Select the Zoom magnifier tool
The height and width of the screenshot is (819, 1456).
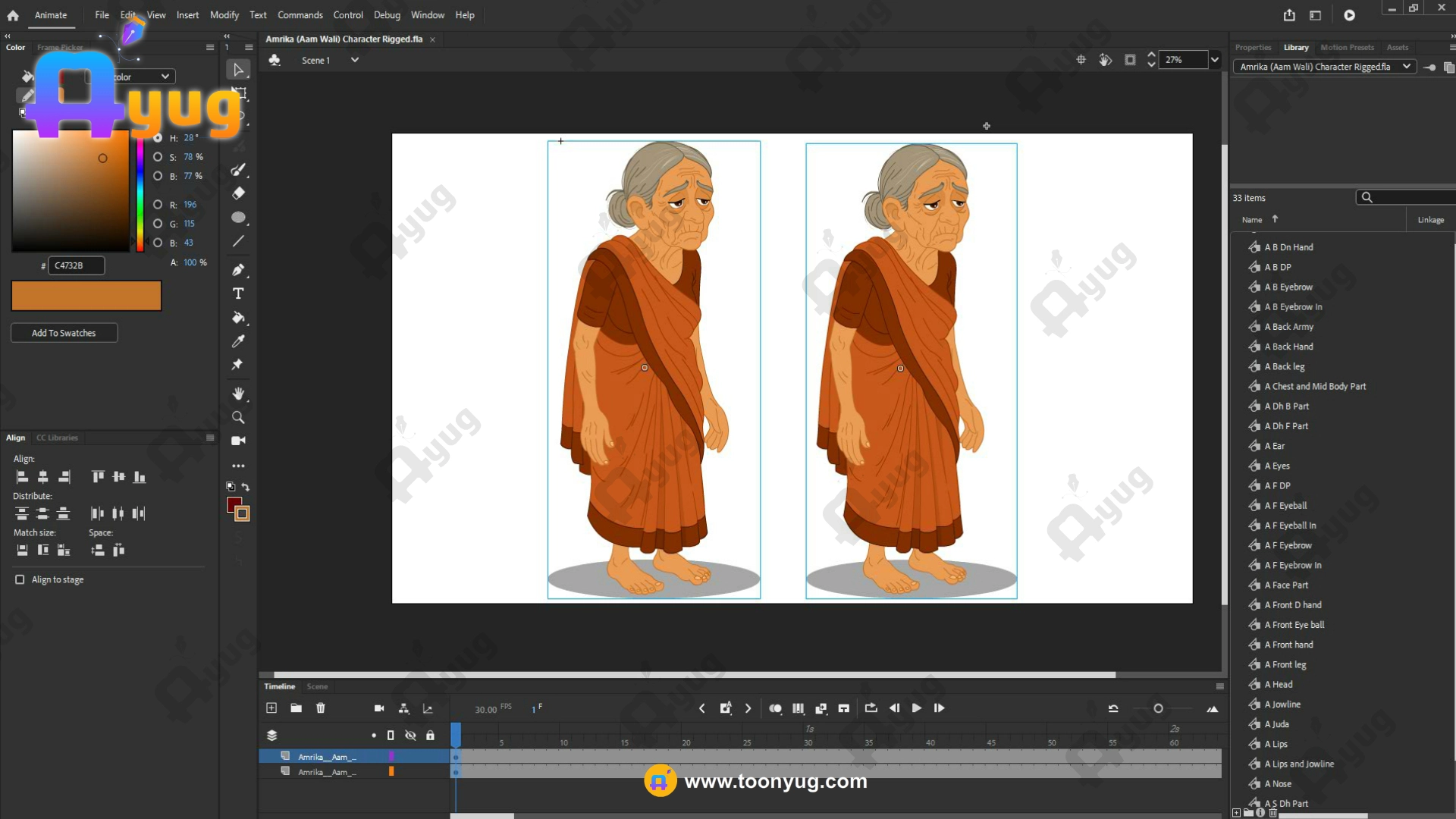pos(238,417)
